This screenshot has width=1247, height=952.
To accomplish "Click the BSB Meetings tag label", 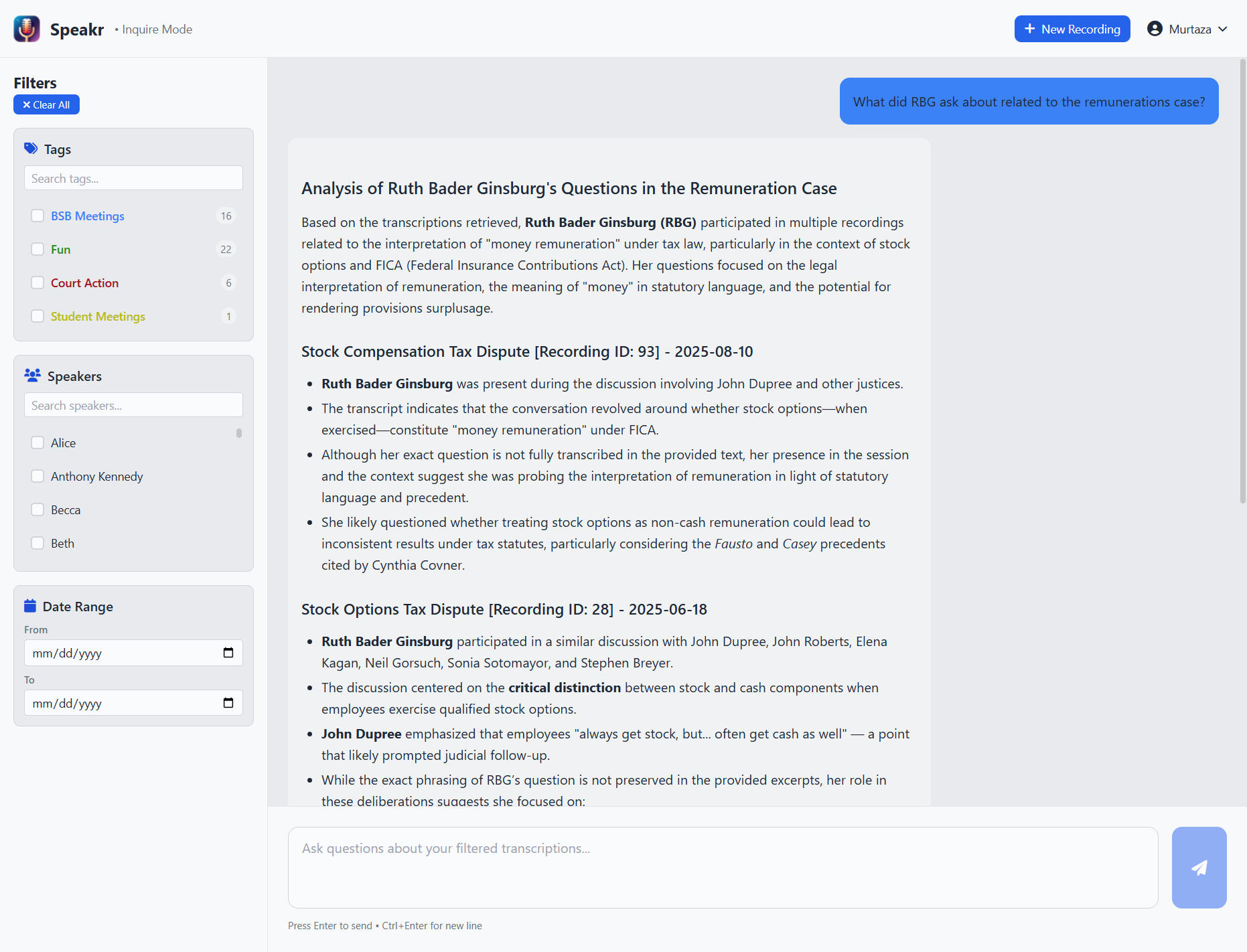I will pyautogui.click(x=88, y=216).
